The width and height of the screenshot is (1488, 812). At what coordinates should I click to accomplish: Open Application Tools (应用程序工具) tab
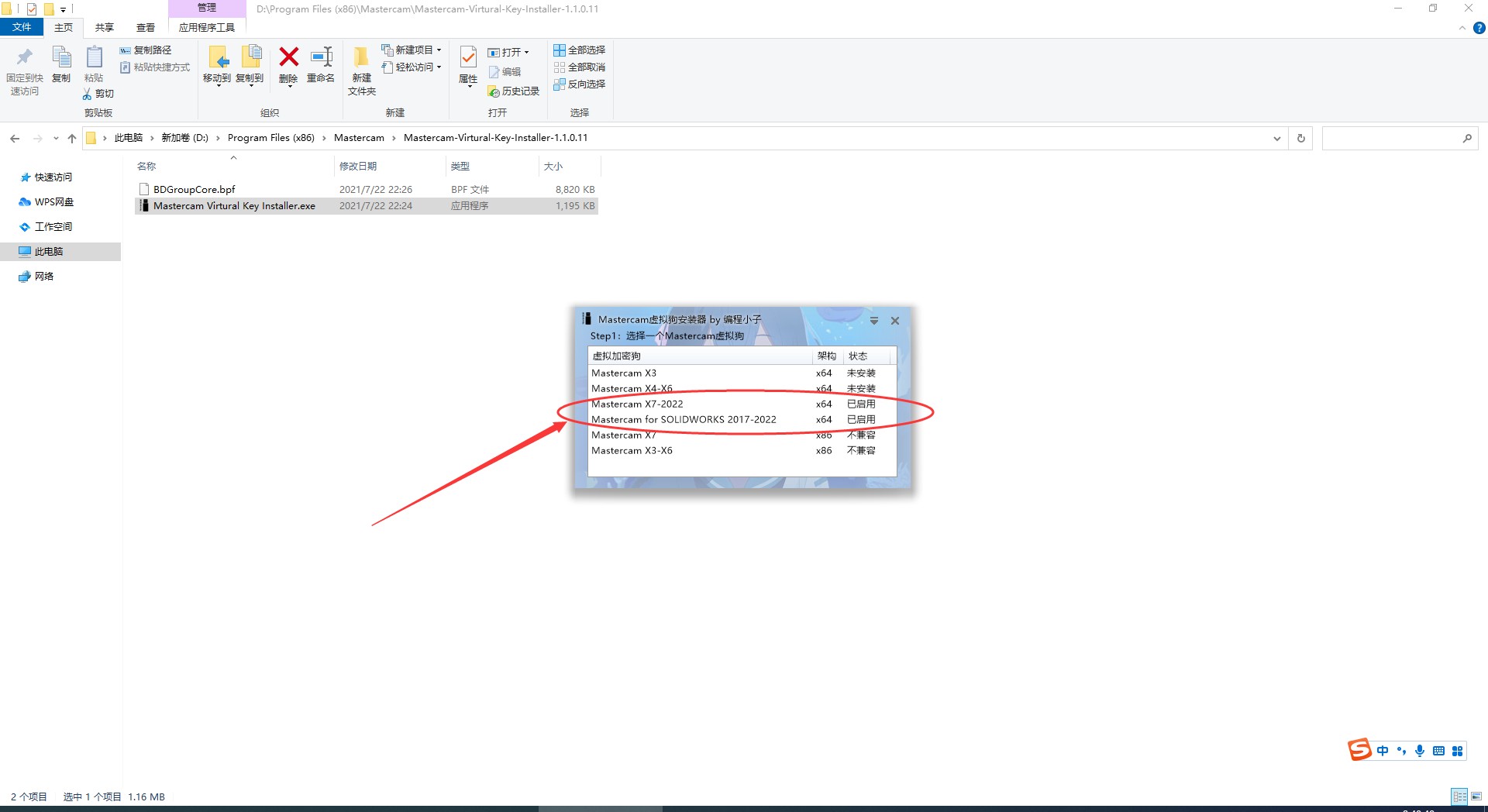click(207, 27)
